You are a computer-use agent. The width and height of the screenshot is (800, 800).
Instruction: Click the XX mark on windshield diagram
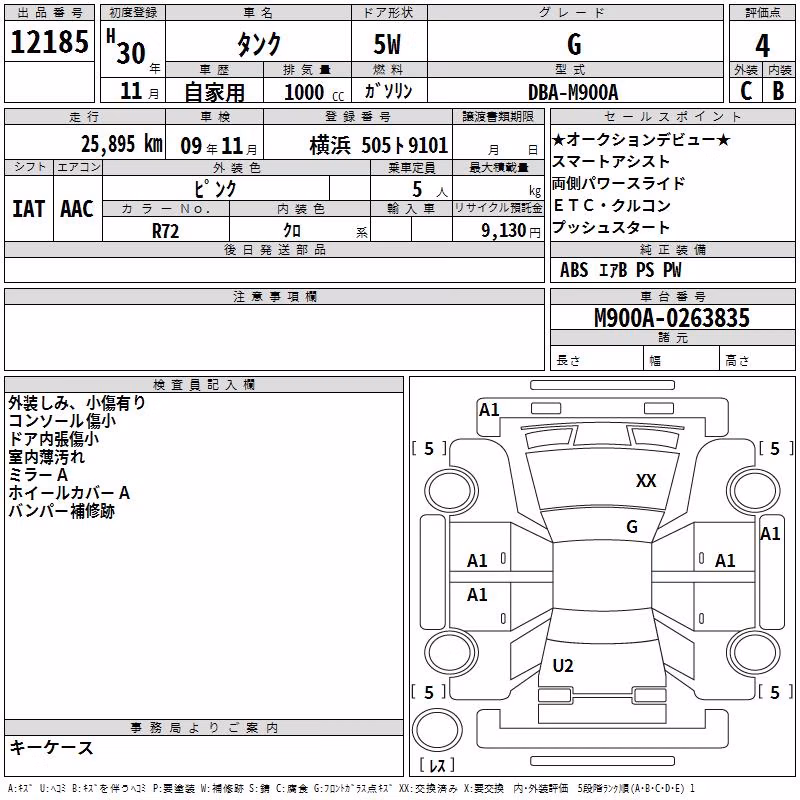pos(646,480)
